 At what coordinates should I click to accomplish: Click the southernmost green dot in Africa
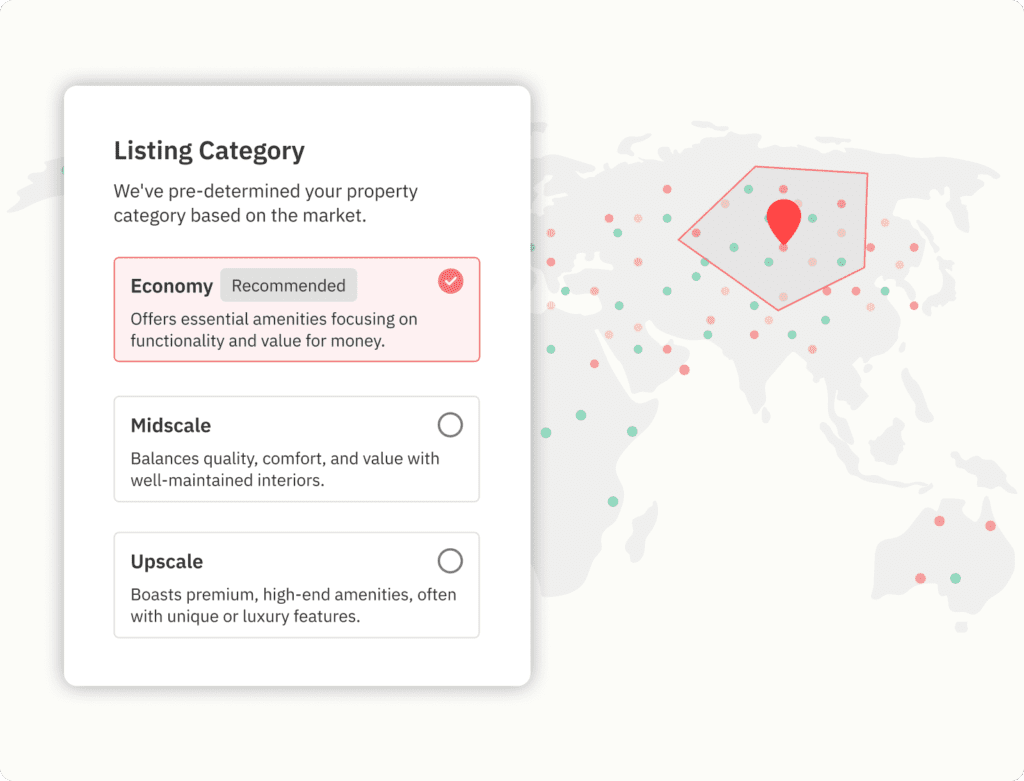point(613,501)
